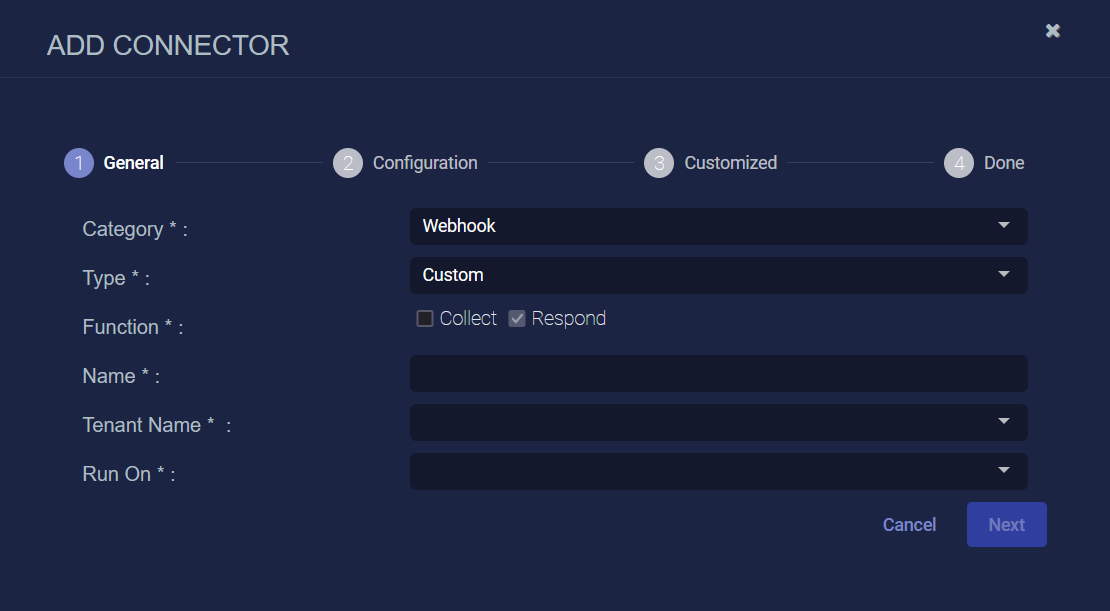
Task: Select the General step label
Action: point(134,163)
